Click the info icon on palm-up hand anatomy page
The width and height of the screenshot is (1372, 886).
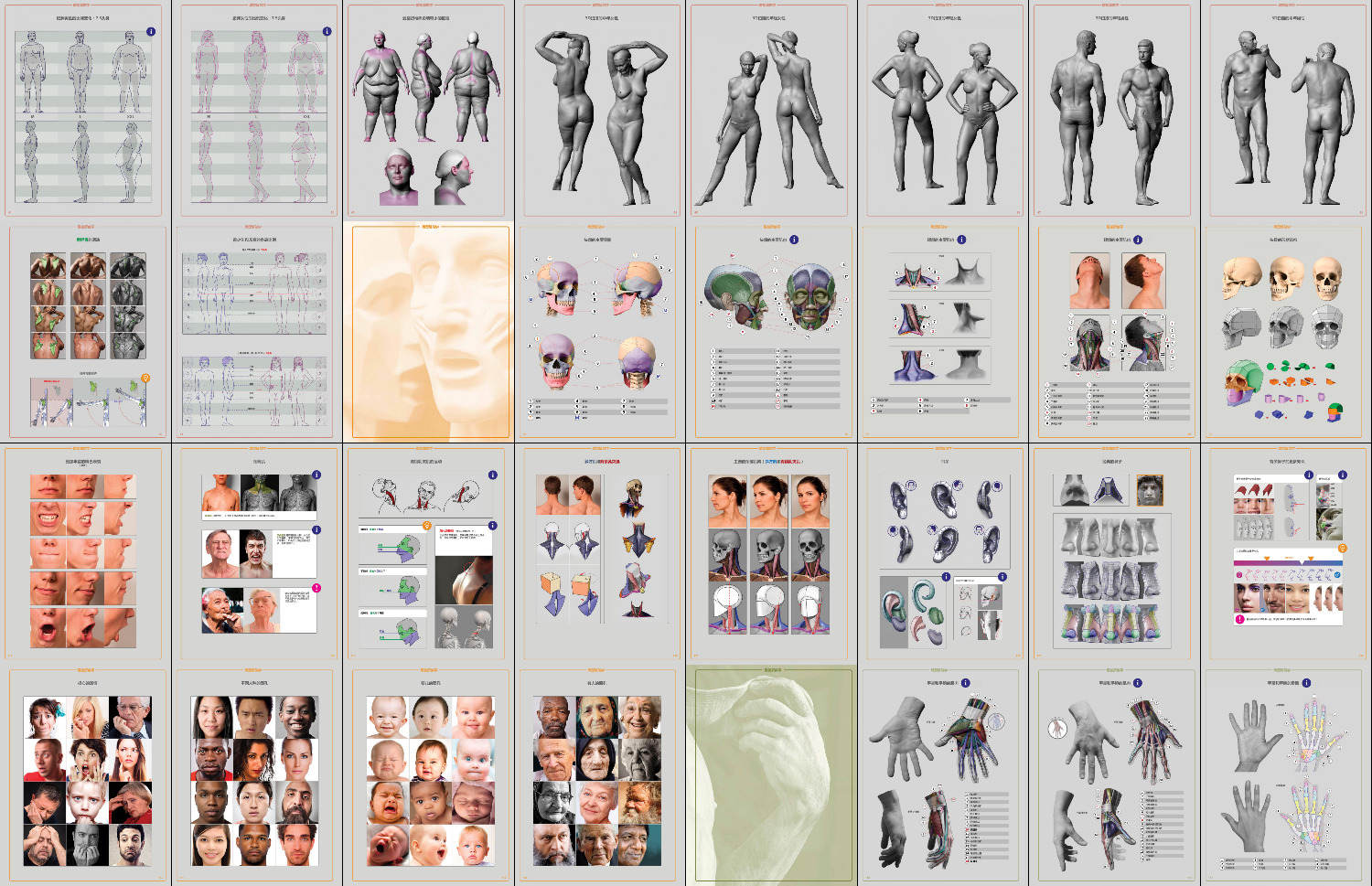click(x=965, y=683)
